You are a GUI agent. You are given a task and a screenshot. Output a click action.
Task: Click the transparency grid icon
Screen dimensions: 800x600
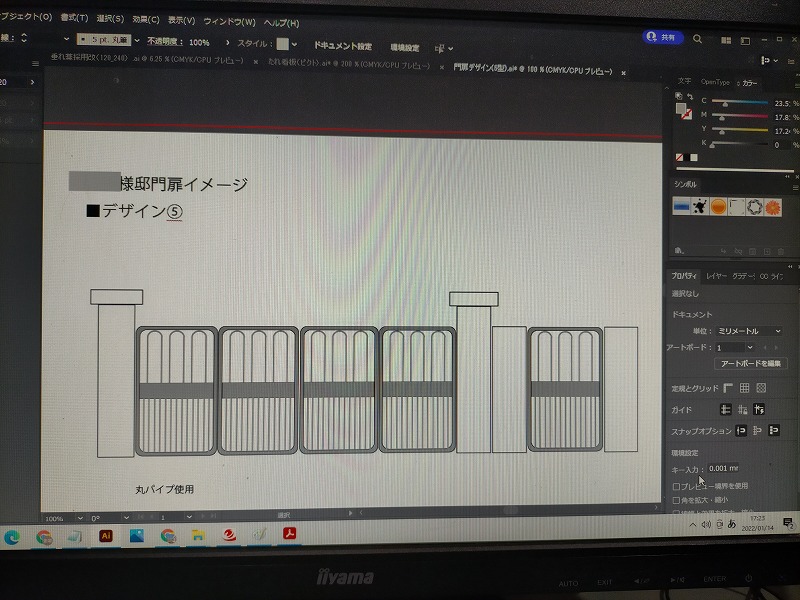coord(761,388)
